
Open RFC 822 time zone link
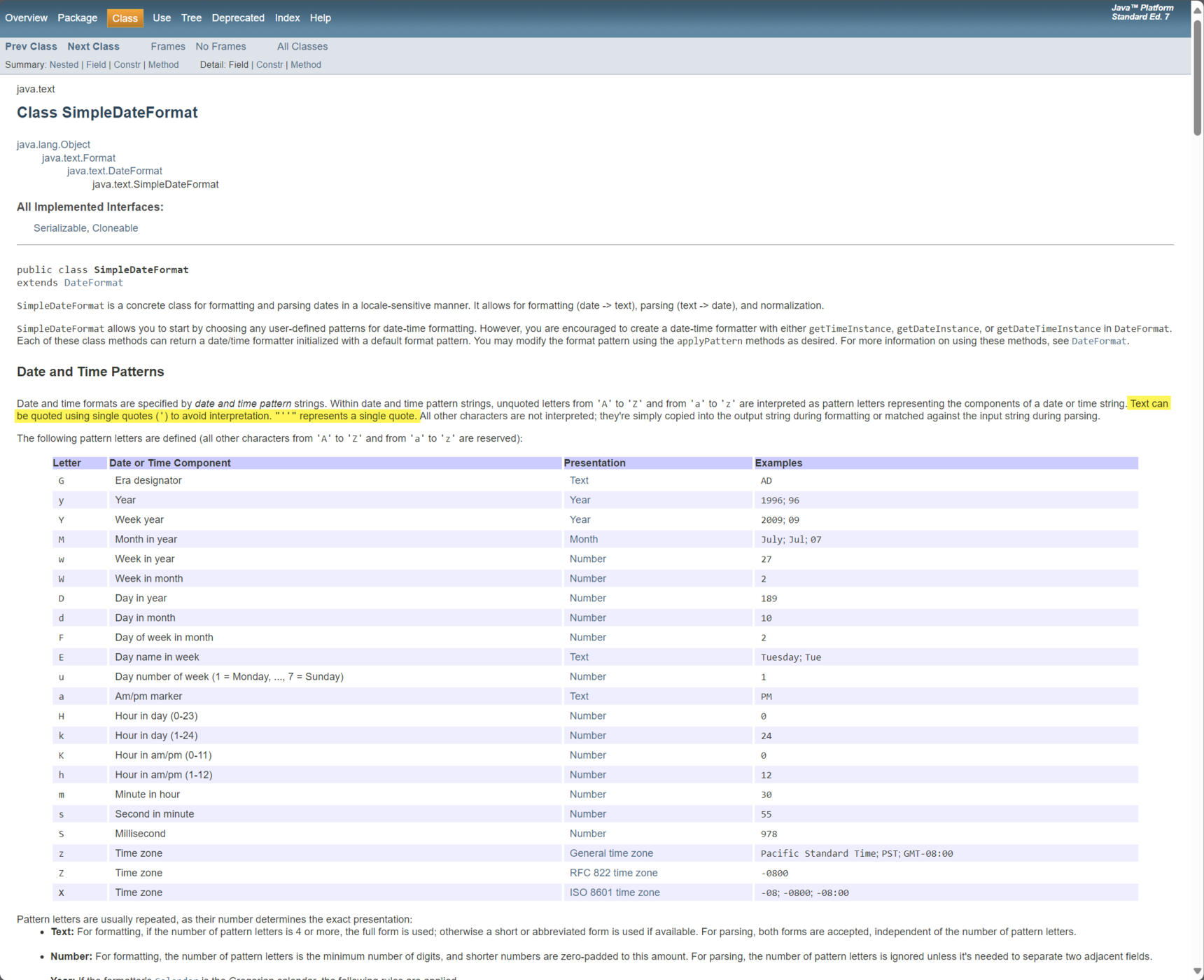click(x=614, y=873)
